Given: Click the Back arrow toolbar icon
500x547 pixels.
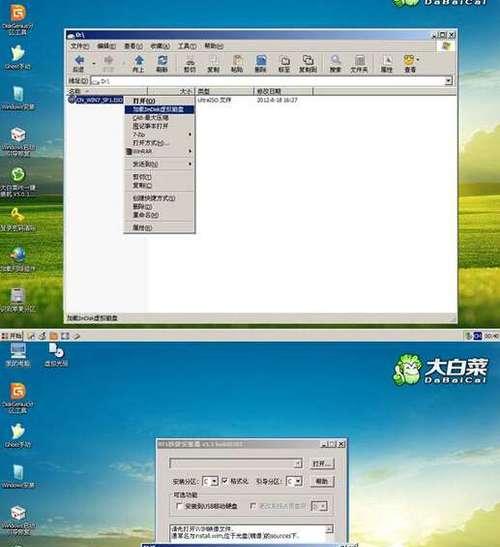Looking at the screenshot, I should (79, 64).
